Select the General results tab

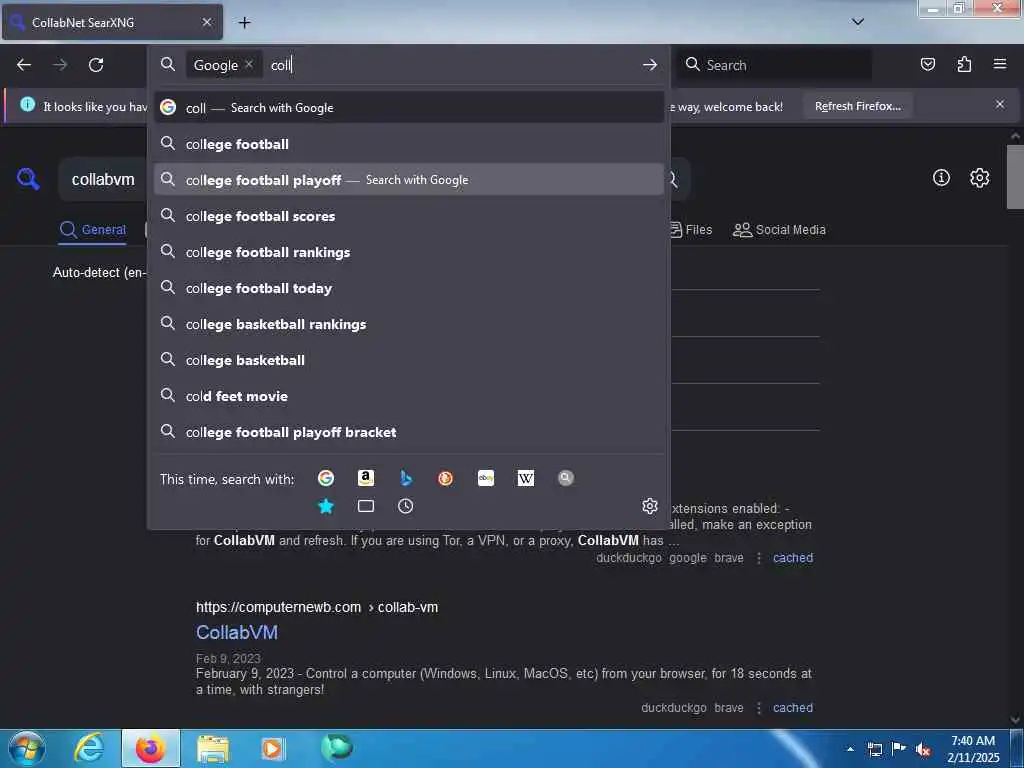tap(93, 230)
